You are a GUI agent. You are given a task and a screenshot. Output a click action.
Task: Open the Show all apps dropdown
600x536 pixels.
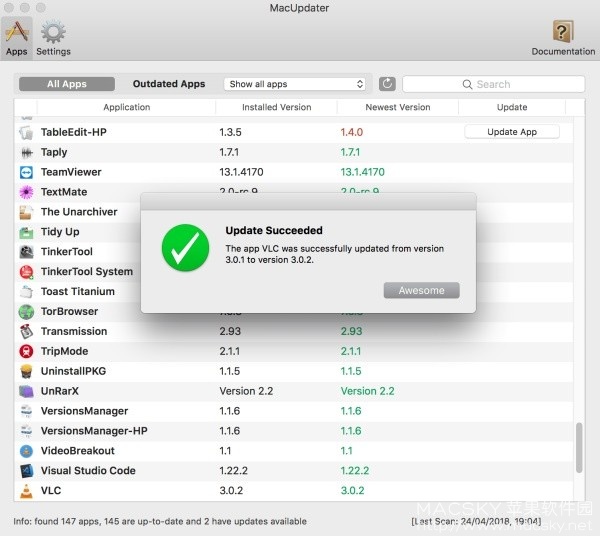click(x=295, y=84)
